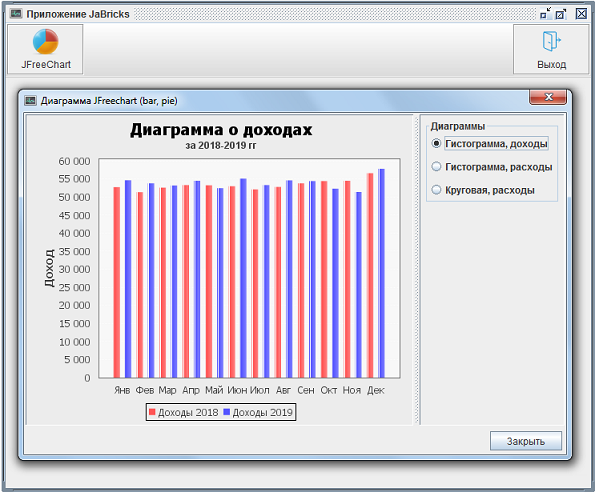
Task: Click the main window maximize icon
Action: tap(560, 14)
